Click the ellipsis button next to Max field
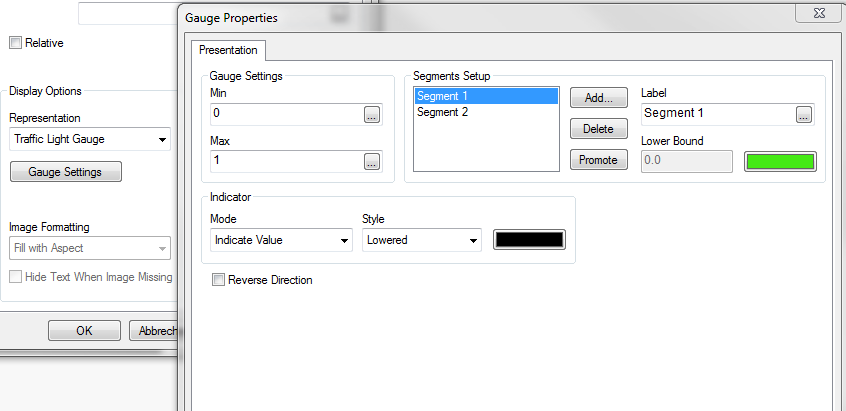 pyautogui.click(x=372, y=161)
